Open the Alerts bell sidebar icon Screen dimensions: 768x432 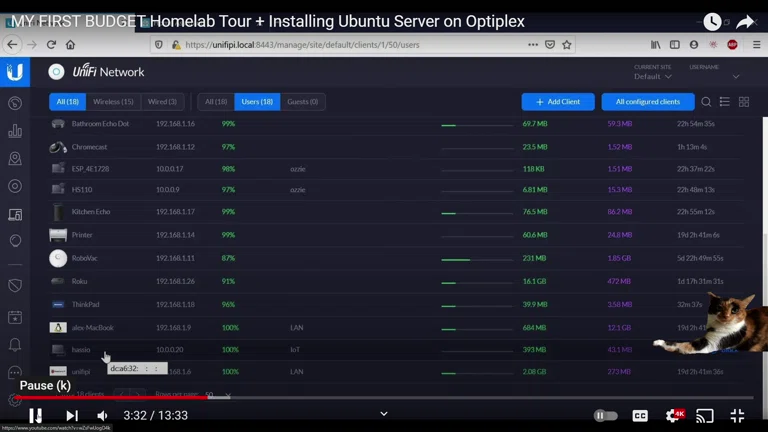[15, 345]
